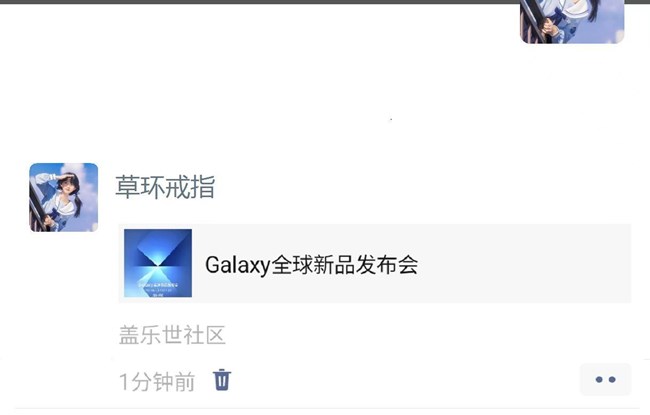Image resolution: width=650 pixels, height=415 pixels.
Task: Show like and comment options popup
Action: tap(605, 379)
